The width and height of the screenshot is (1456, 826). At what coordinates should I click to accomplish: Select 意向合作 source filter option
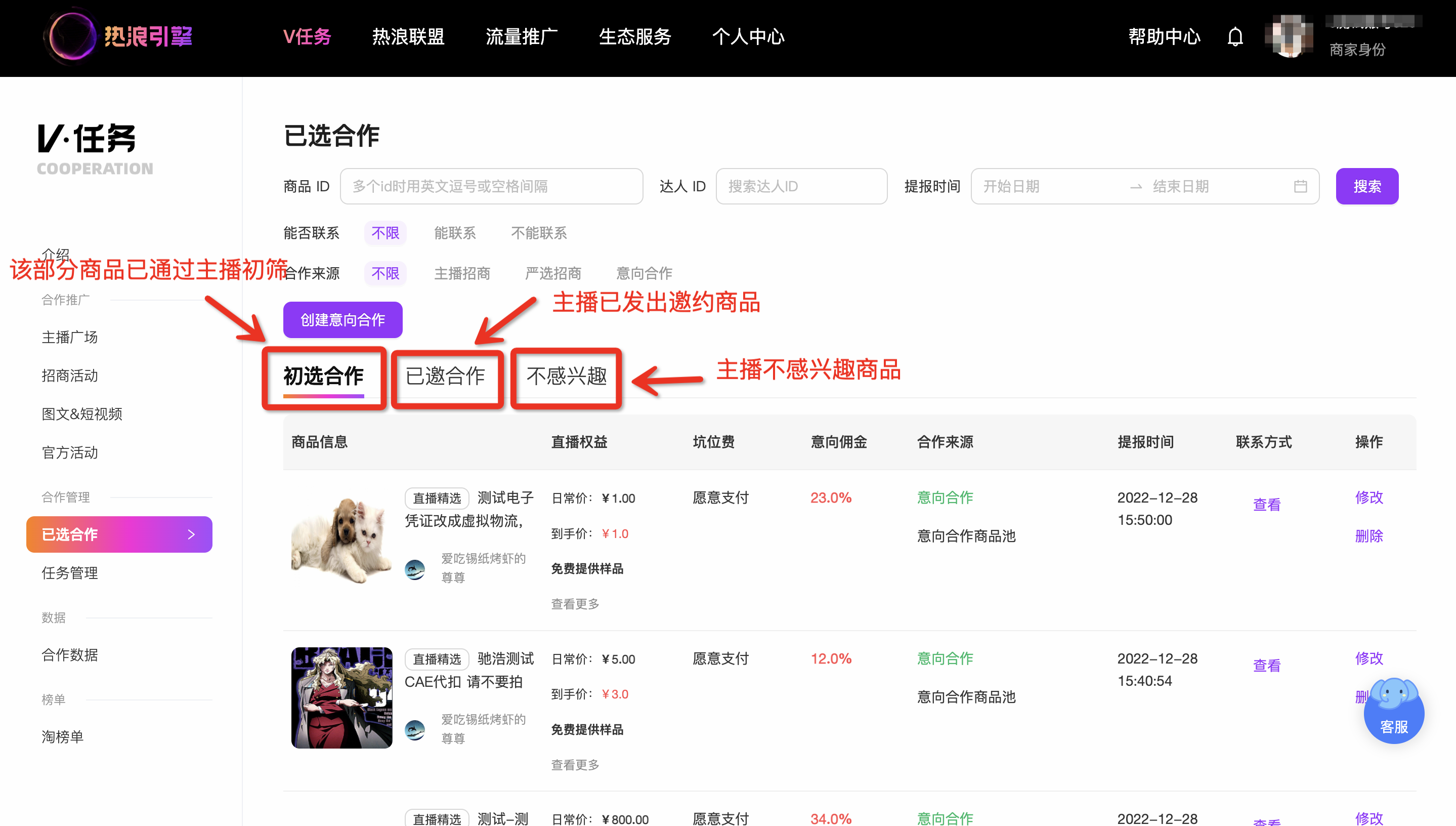[x=645, y=273]
